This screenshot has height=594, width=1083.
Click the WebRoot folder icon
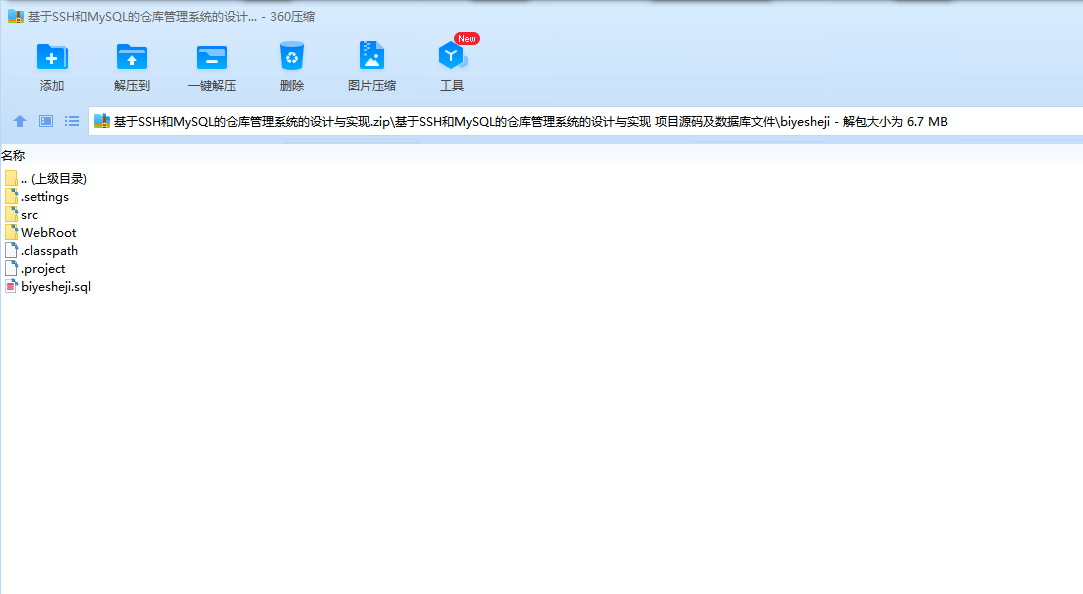click(x=11, y=233)
